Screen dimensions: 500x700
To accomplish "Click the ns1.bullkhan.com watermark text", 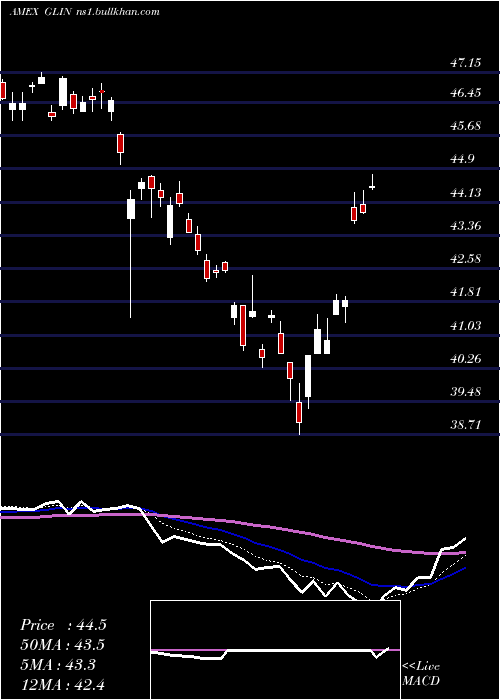I will 117,12.
